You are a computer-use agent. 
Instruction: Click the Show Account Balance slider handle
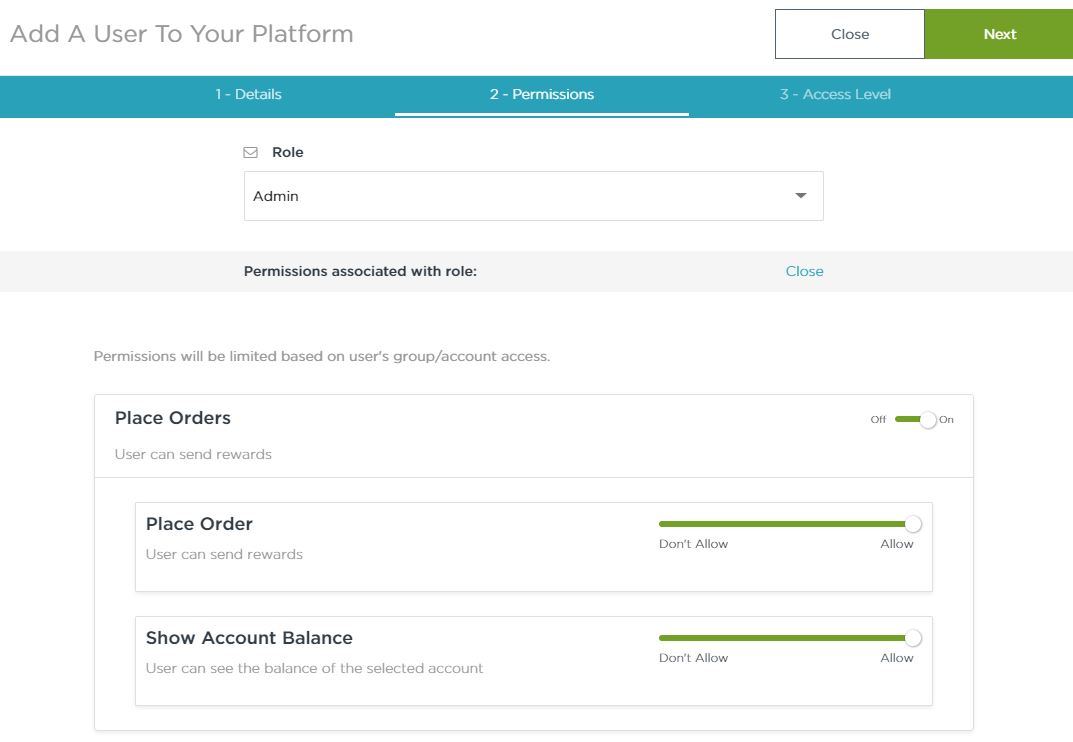click(912, 638)
